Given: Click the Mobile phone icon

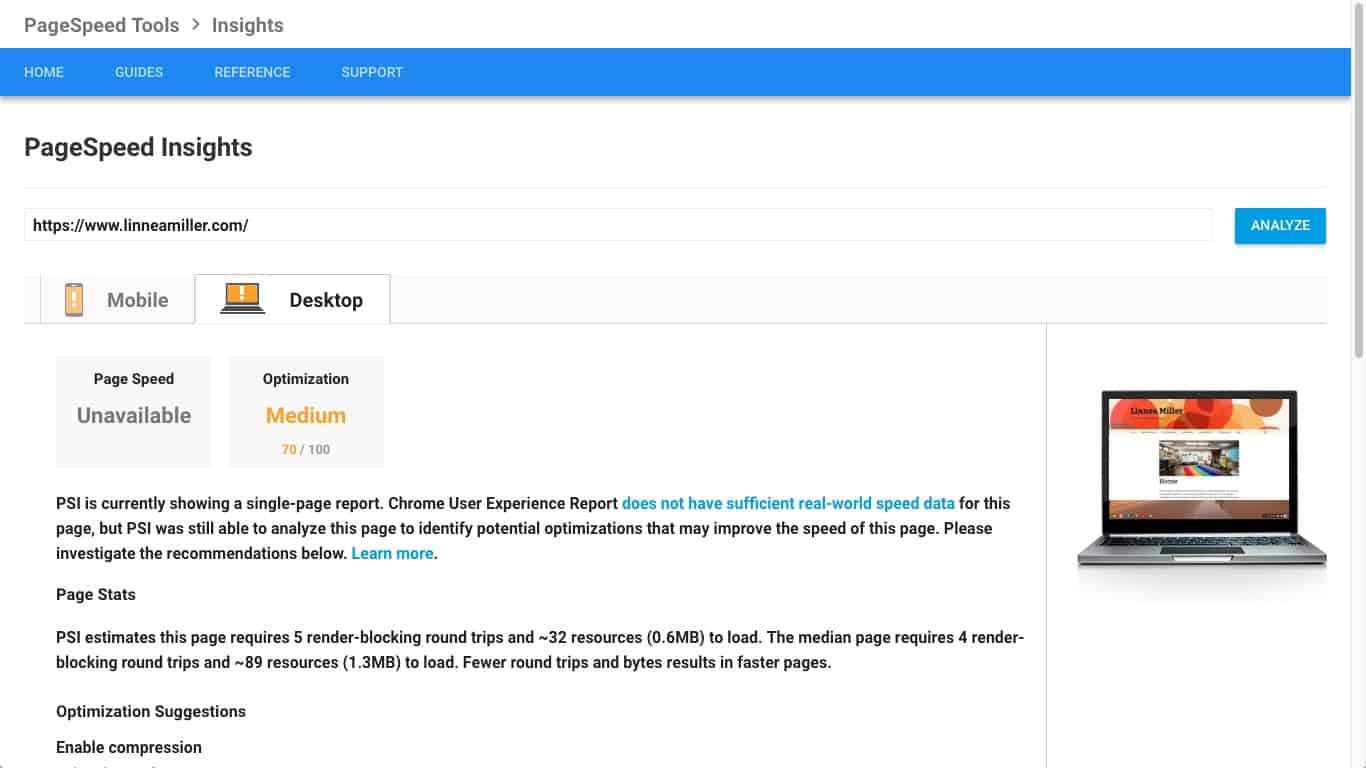Looking at the screenshot, I should tap(74, 299).
